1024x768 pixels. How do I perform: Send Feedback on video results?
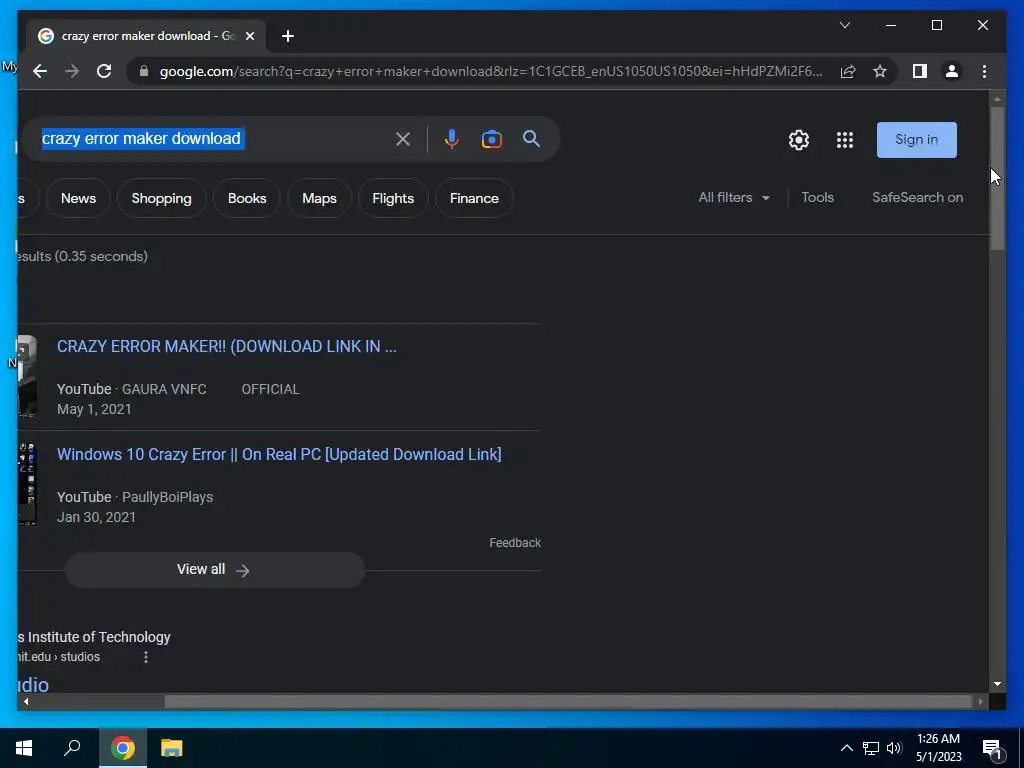pyautogui.click(x=515, y=543)
